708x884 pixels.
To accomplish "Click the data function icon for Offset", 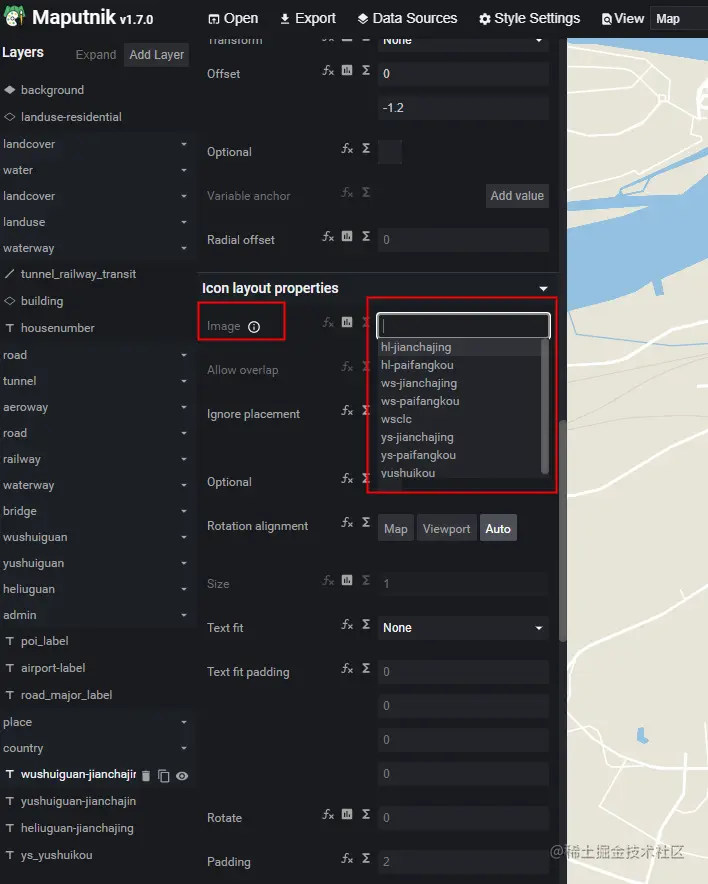I will (347, 70).
